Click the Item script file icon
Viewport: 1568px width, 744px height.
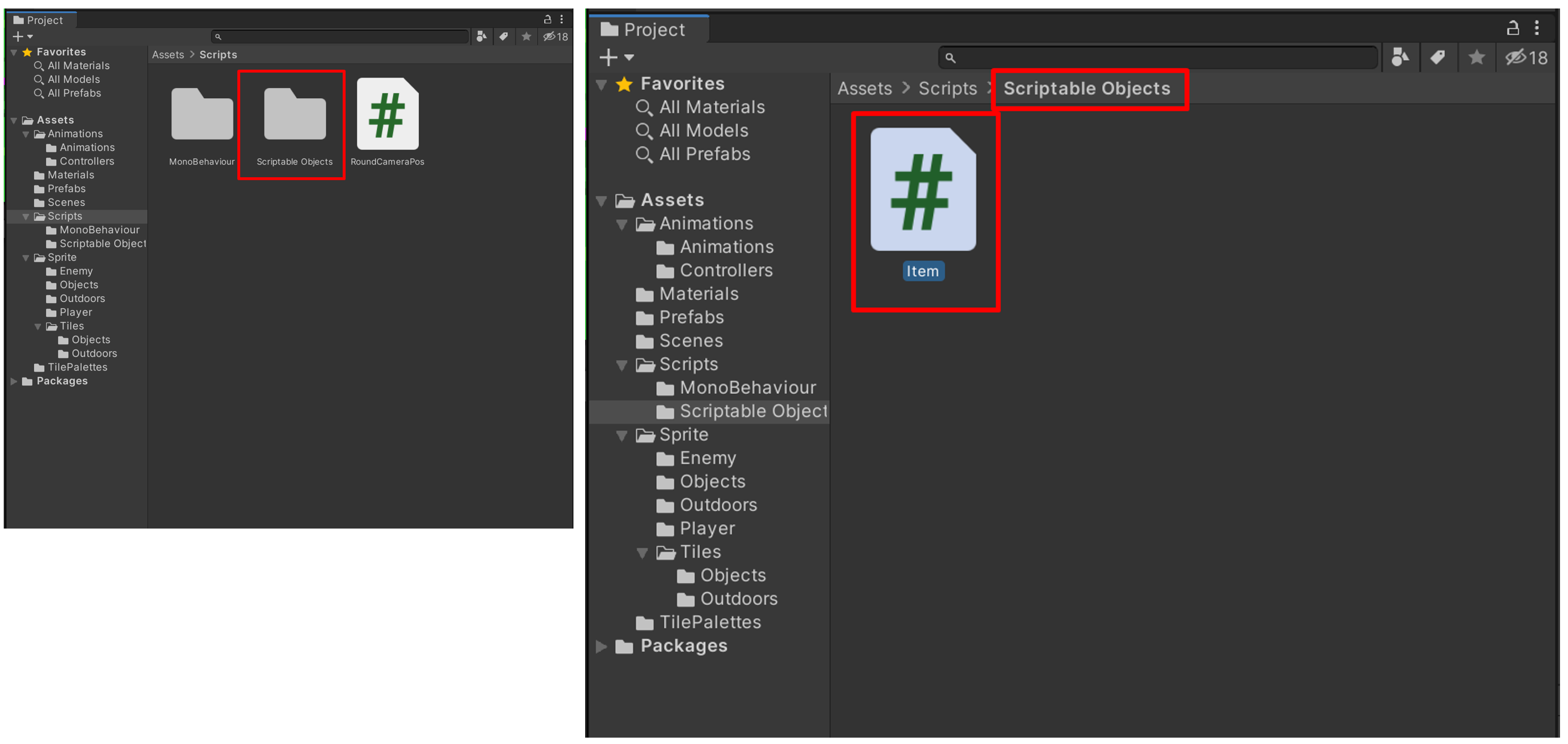[x=923, y=189]
